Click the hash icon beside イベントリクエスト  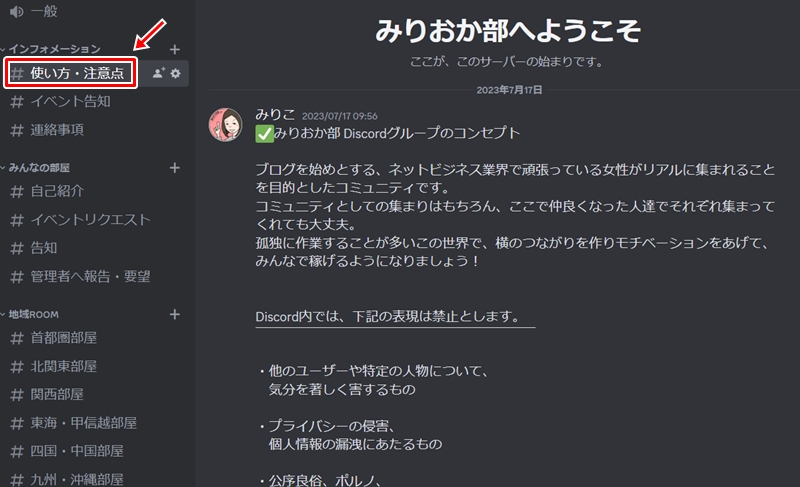coord(17,220)
